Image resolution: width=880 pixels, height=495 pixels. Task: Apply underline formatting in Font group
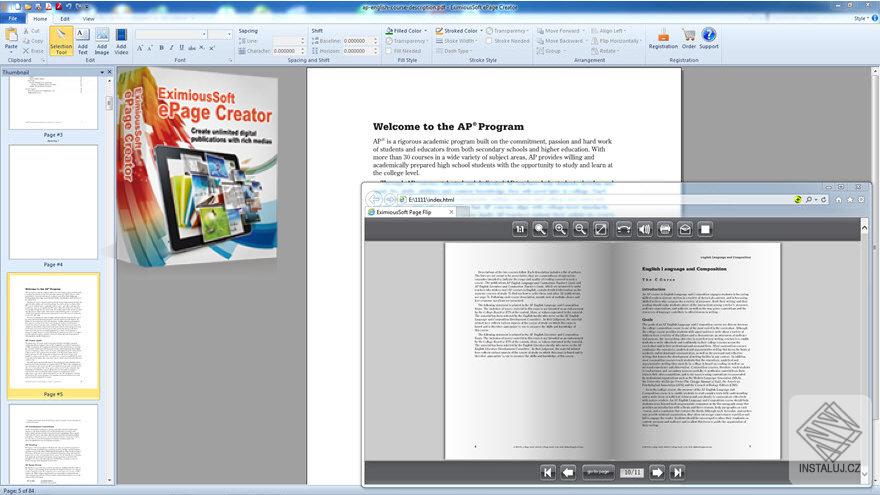click(x=181, y=48)
